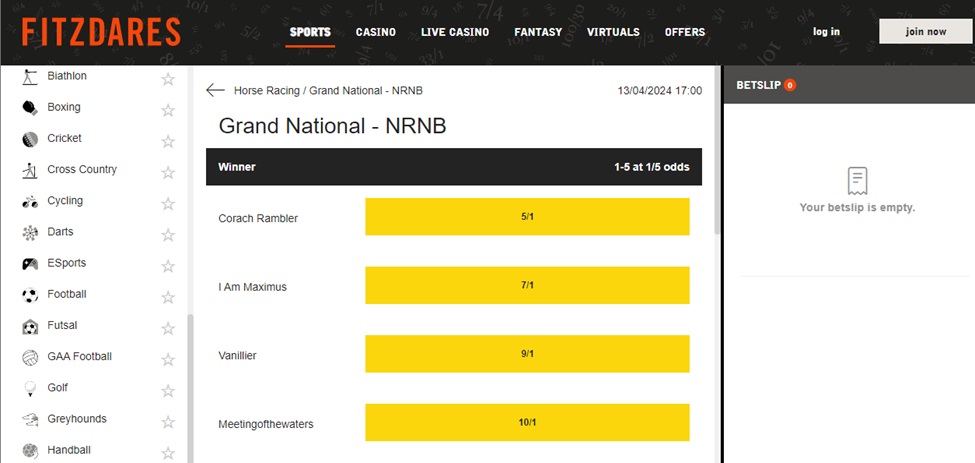Select Corach Rambler at 5/1 odds
Viewport: 975px width, 463px height.
tap(527, 217)
